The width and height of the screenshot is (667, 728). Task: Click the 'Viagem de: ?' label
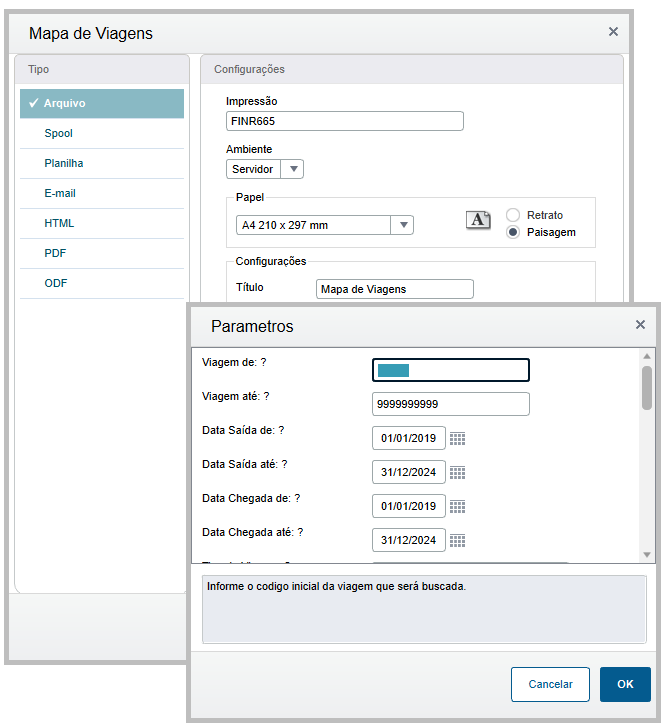click(234, 363)
